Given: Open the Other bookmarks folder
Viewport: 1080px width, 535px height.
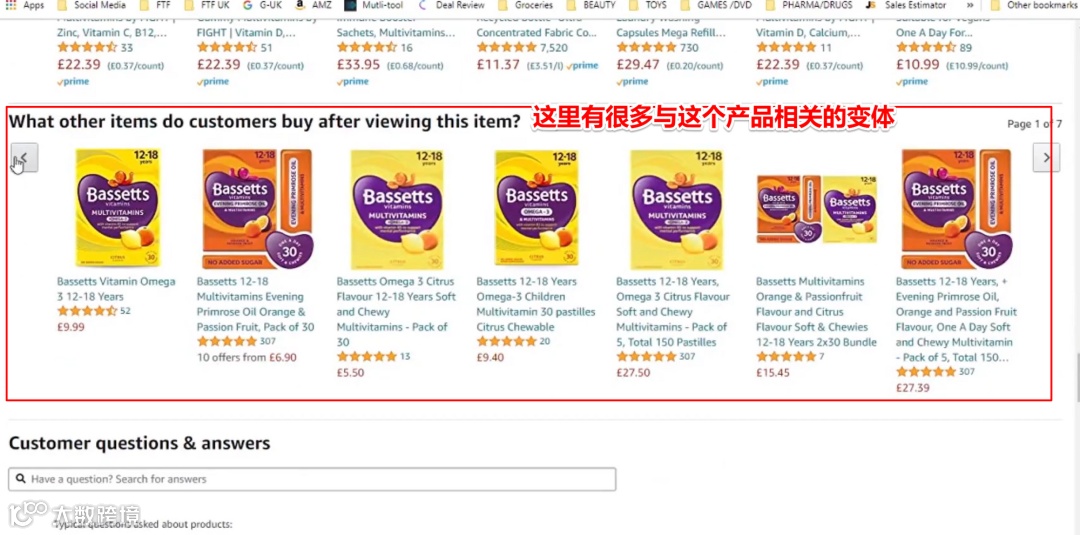Looking at the screenshot, I should [1035, 5].
